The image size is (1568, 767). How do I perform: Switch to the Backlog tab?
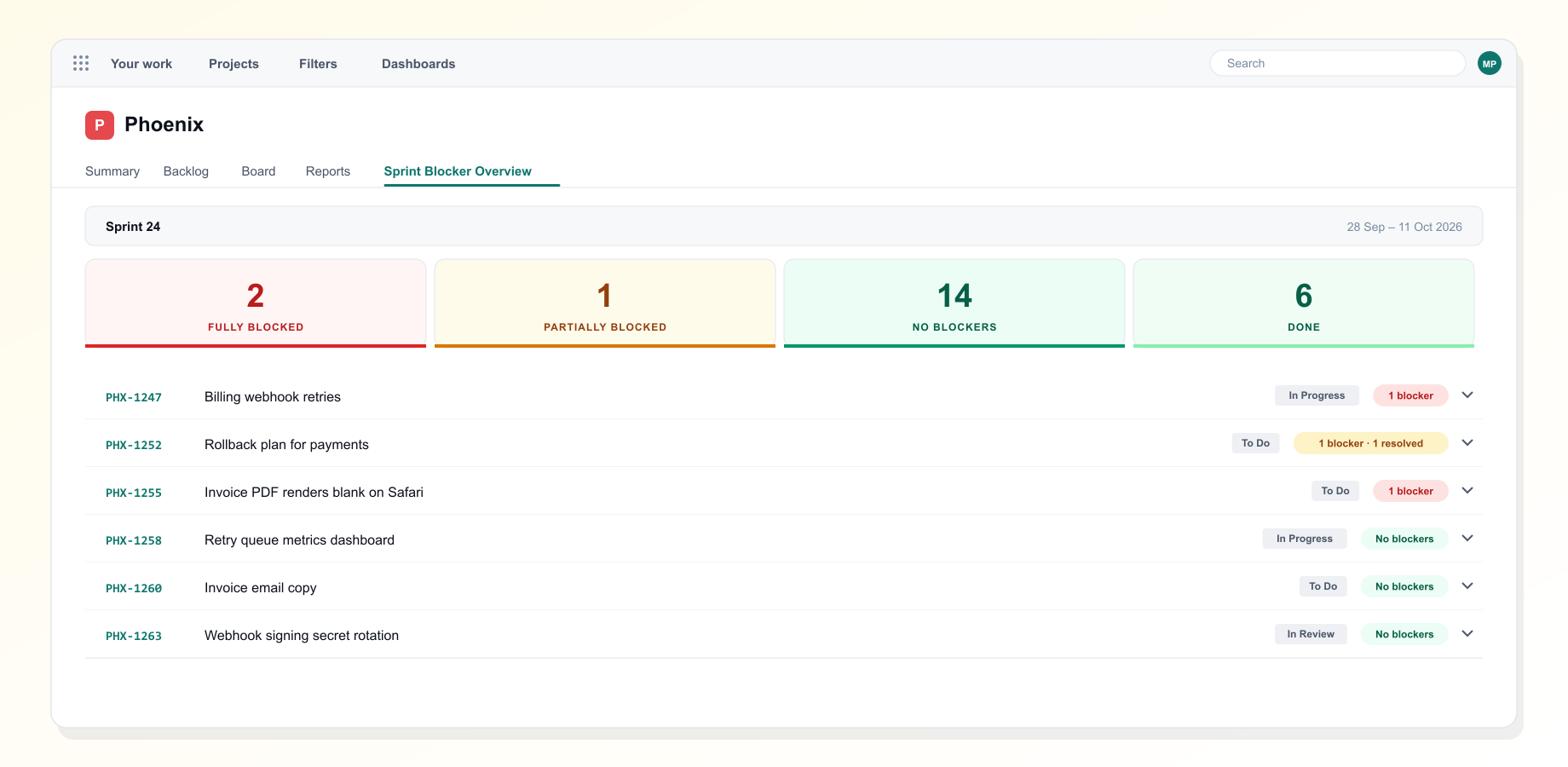pos(186,171)
